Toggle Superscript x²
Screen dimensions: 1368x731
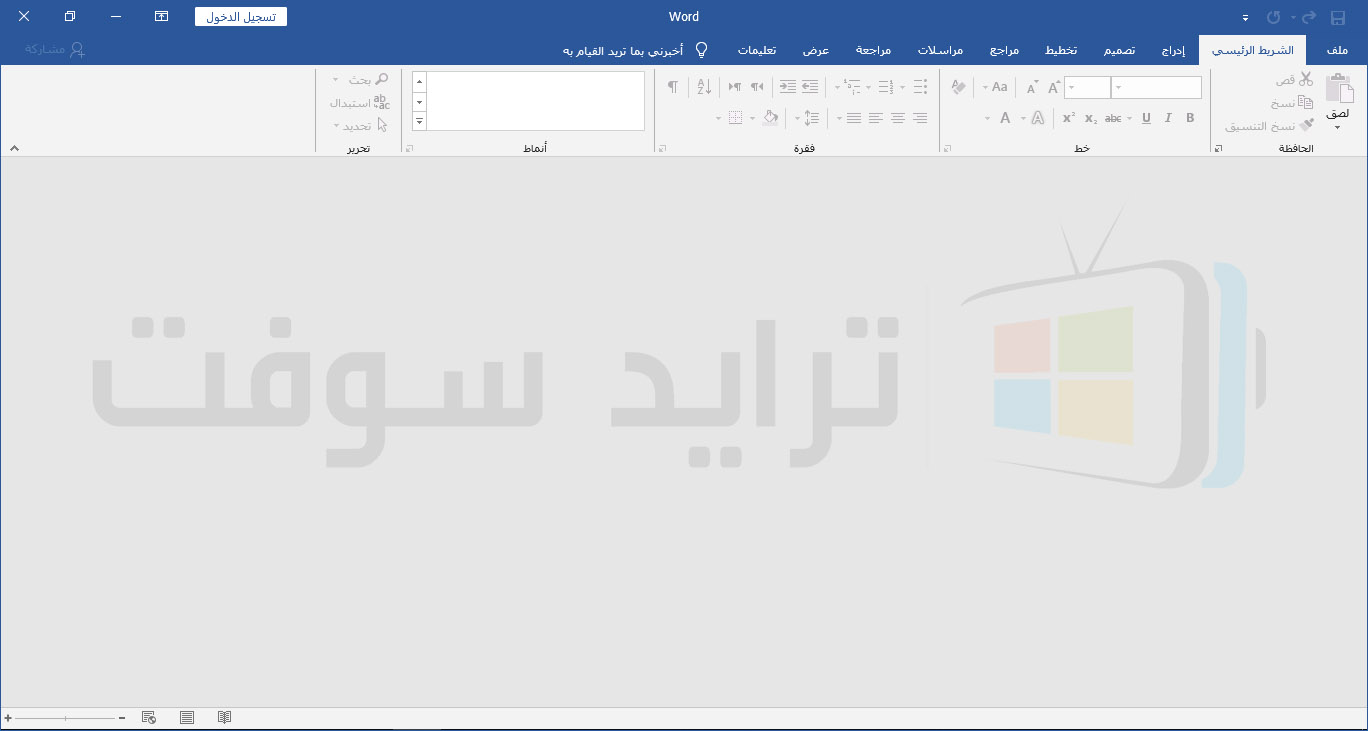coord(1069,118)
